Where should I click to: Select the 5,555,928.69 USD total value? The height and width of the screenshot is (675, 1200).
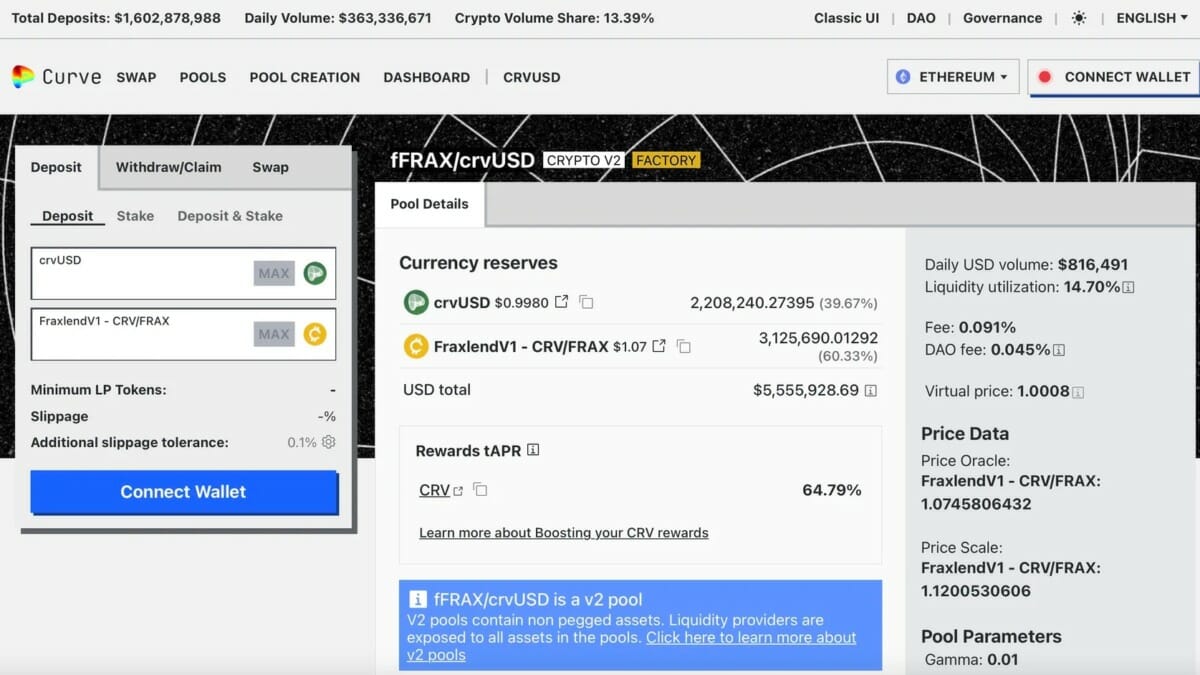(806, 390)
